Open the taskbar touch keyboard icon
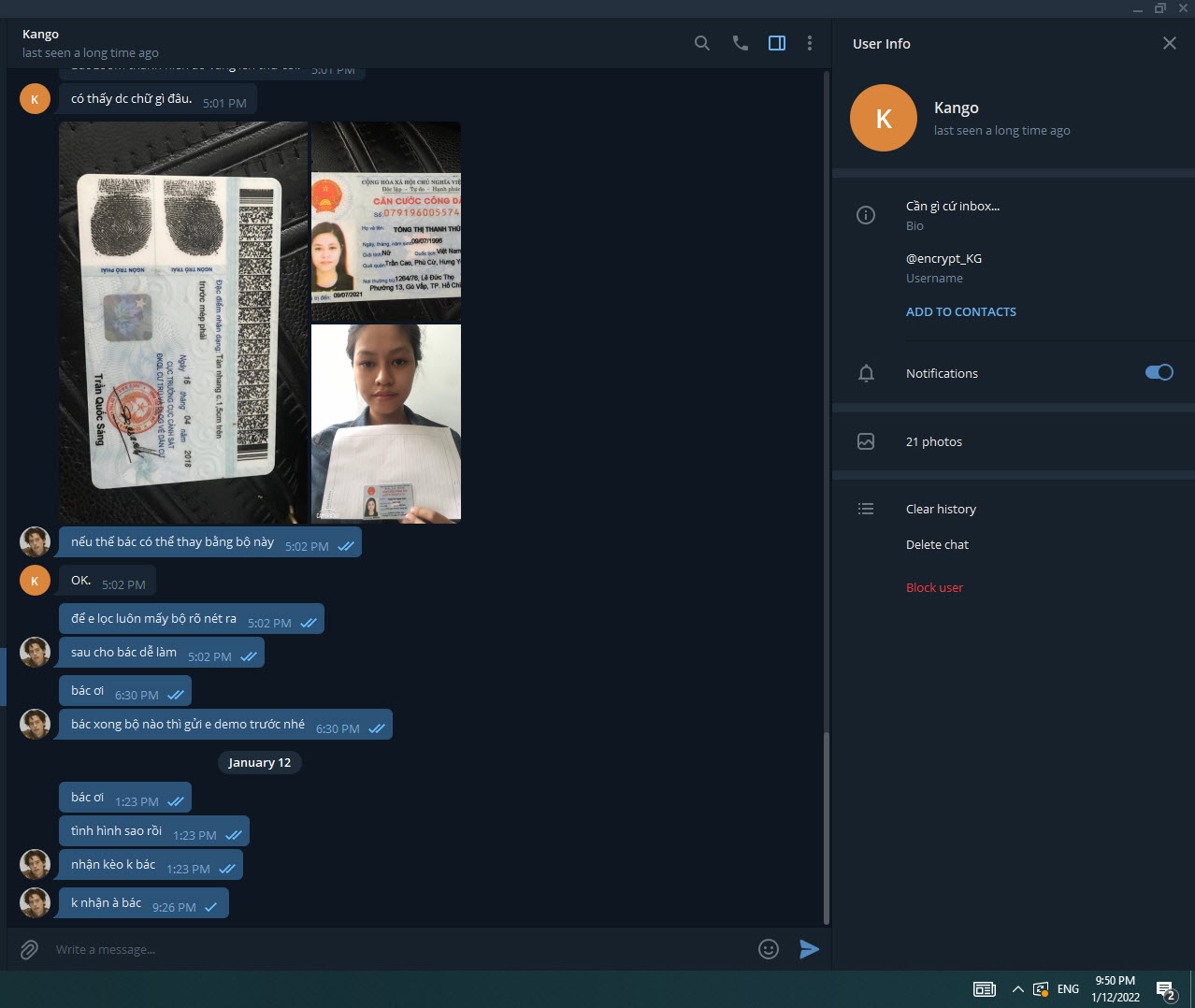This screenshot has height=1008, width=1195. coord(985,989)
